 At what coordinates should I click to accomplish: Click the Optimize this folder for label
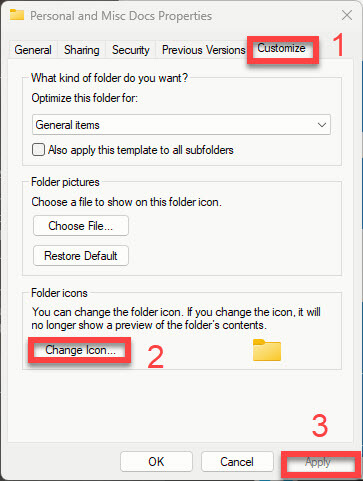(84, 98)
